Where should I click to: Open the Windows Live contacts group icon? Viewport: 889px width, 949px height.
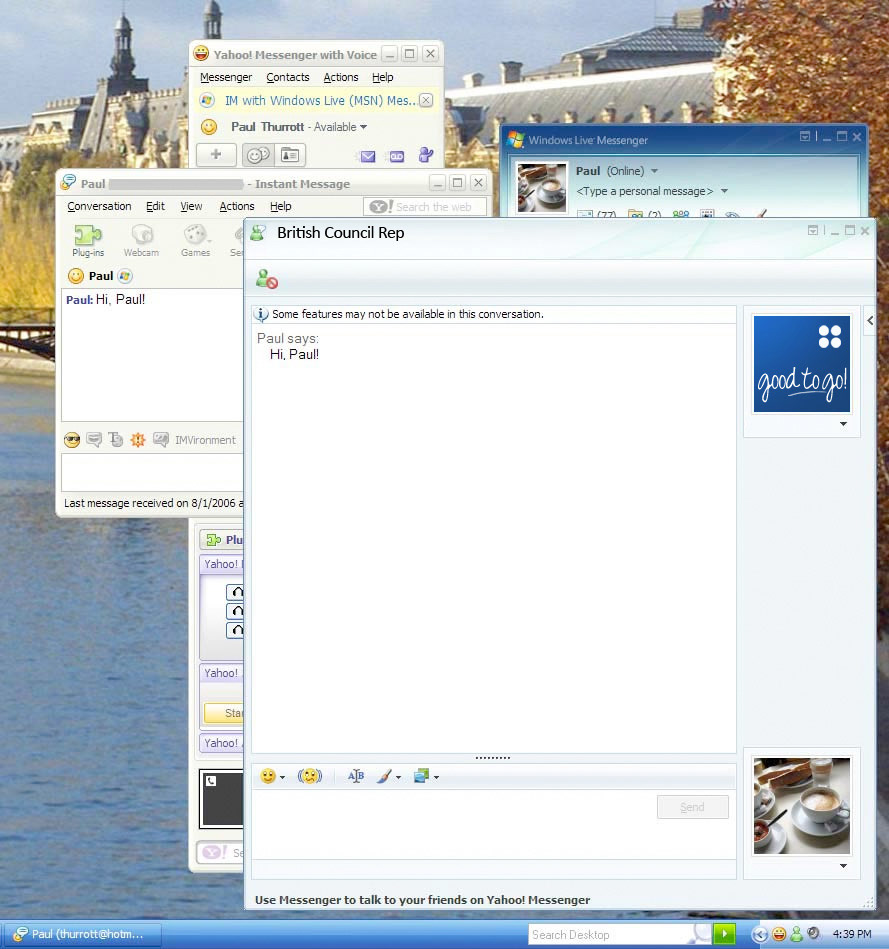[681, 214]
